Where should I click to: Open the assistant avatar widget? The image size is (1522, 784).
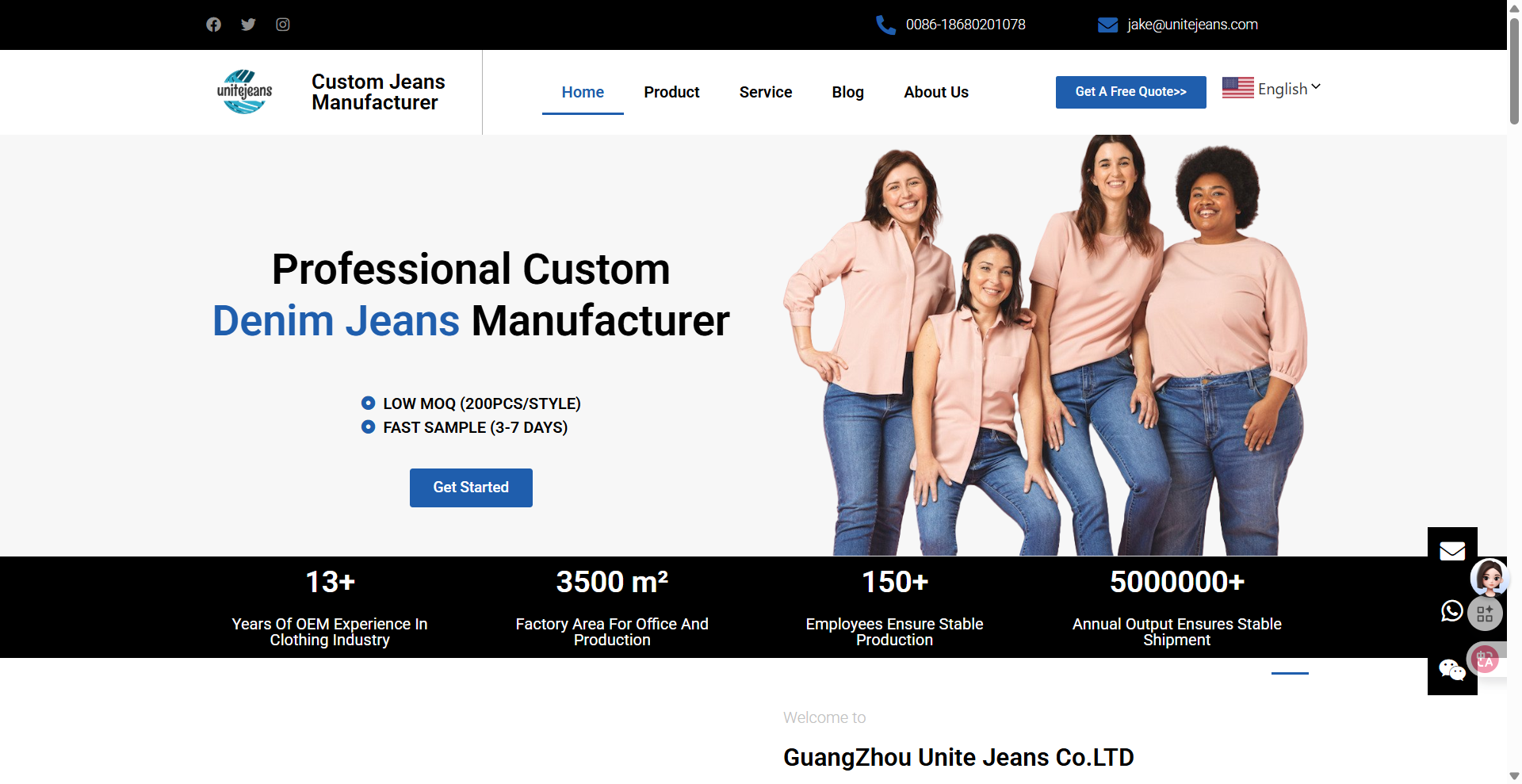tap(1489, 577)
